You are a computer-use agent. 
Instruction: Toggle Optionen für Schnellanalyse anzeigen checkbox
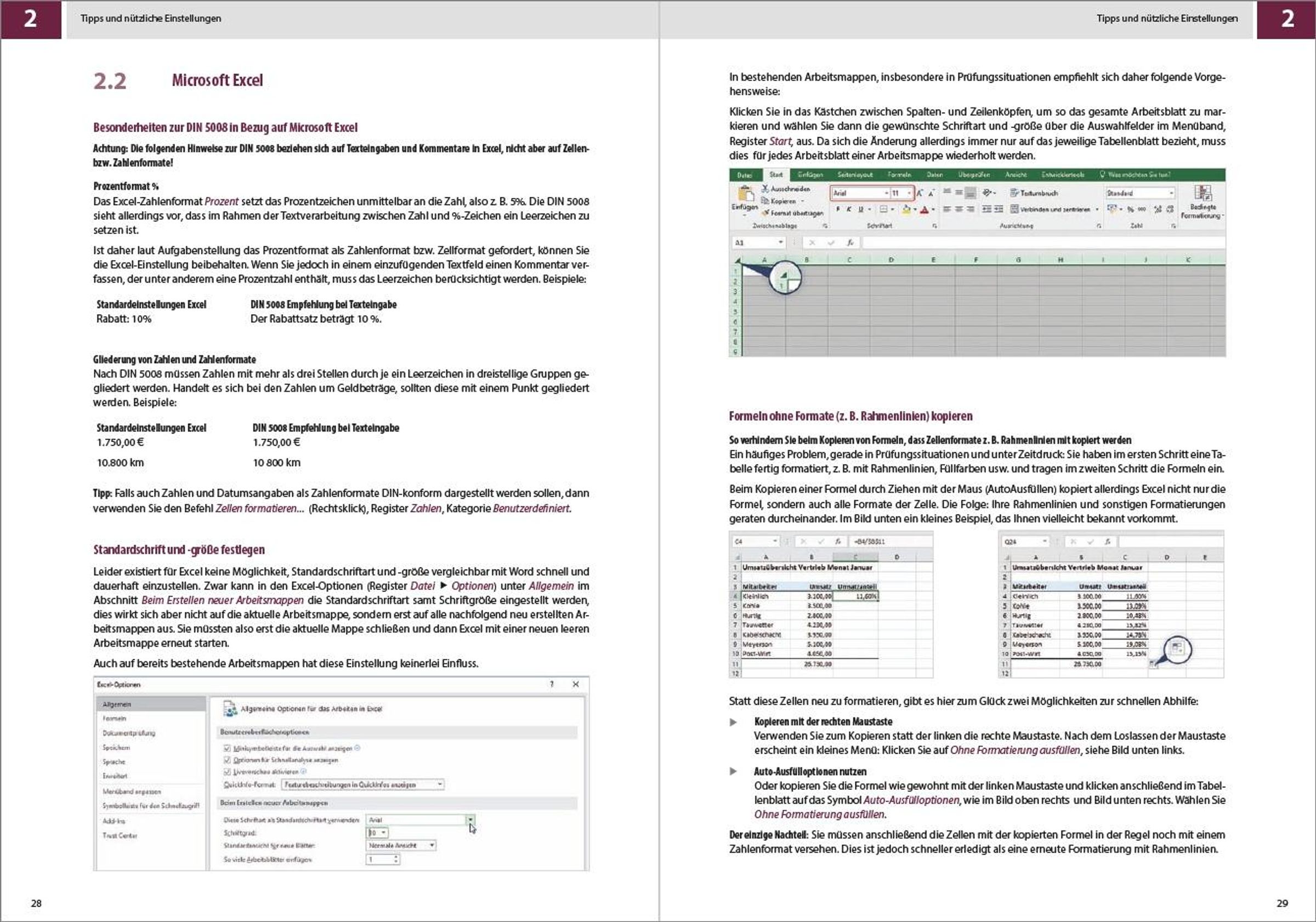pyautogui.click(x=227, y=760)
